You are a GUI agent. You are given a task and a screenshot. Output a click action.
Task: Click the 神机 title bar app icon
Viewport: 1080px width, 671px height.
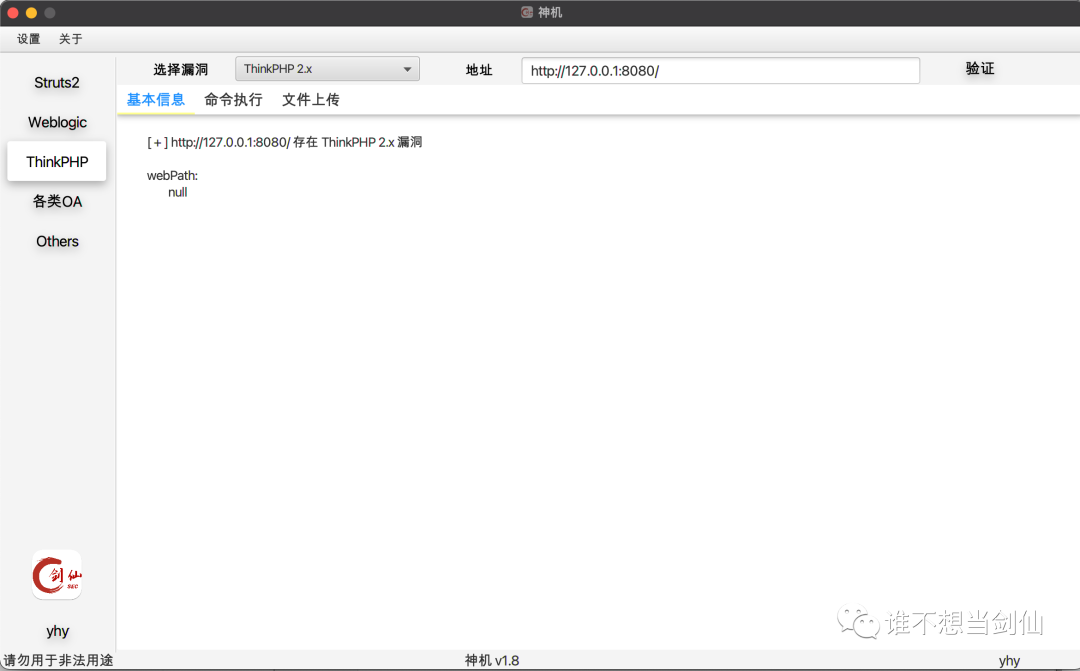click(x=527, y=12)
